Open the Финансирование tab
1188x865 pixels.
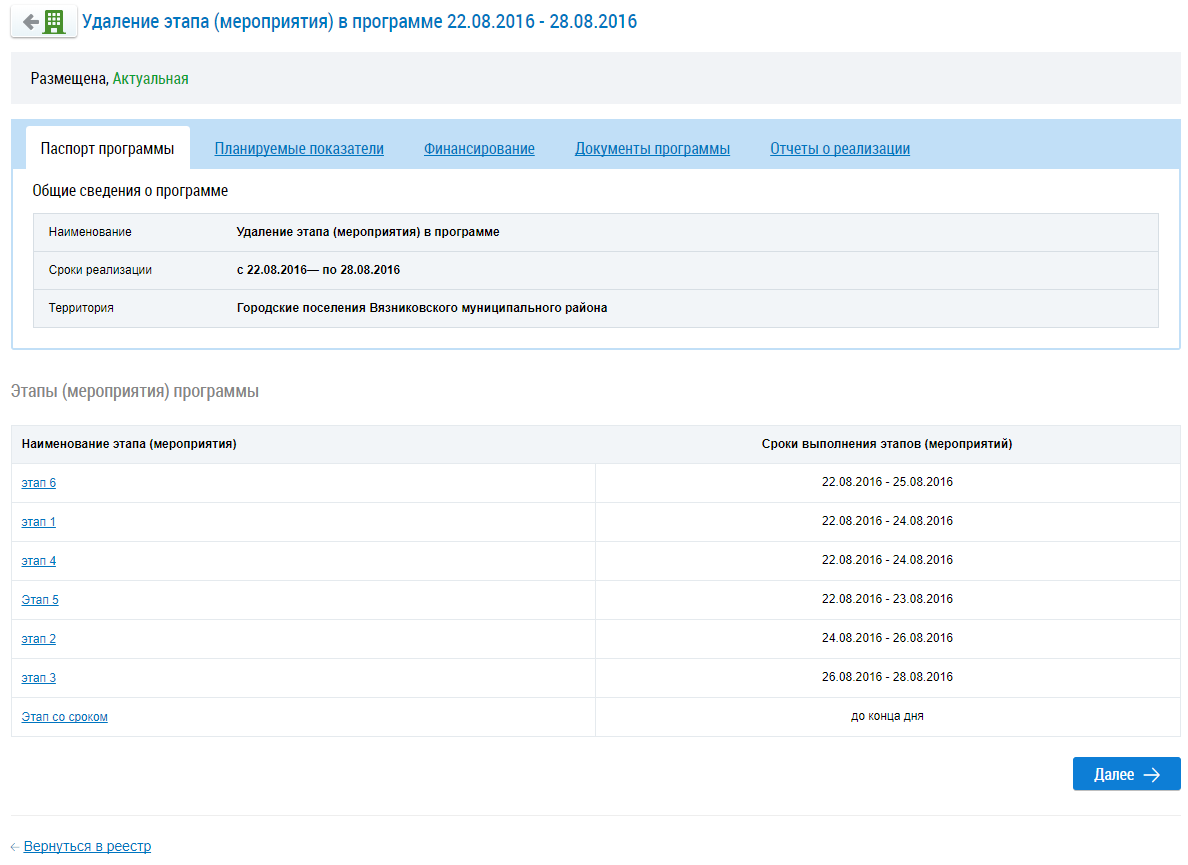click(x=479, y=149)
